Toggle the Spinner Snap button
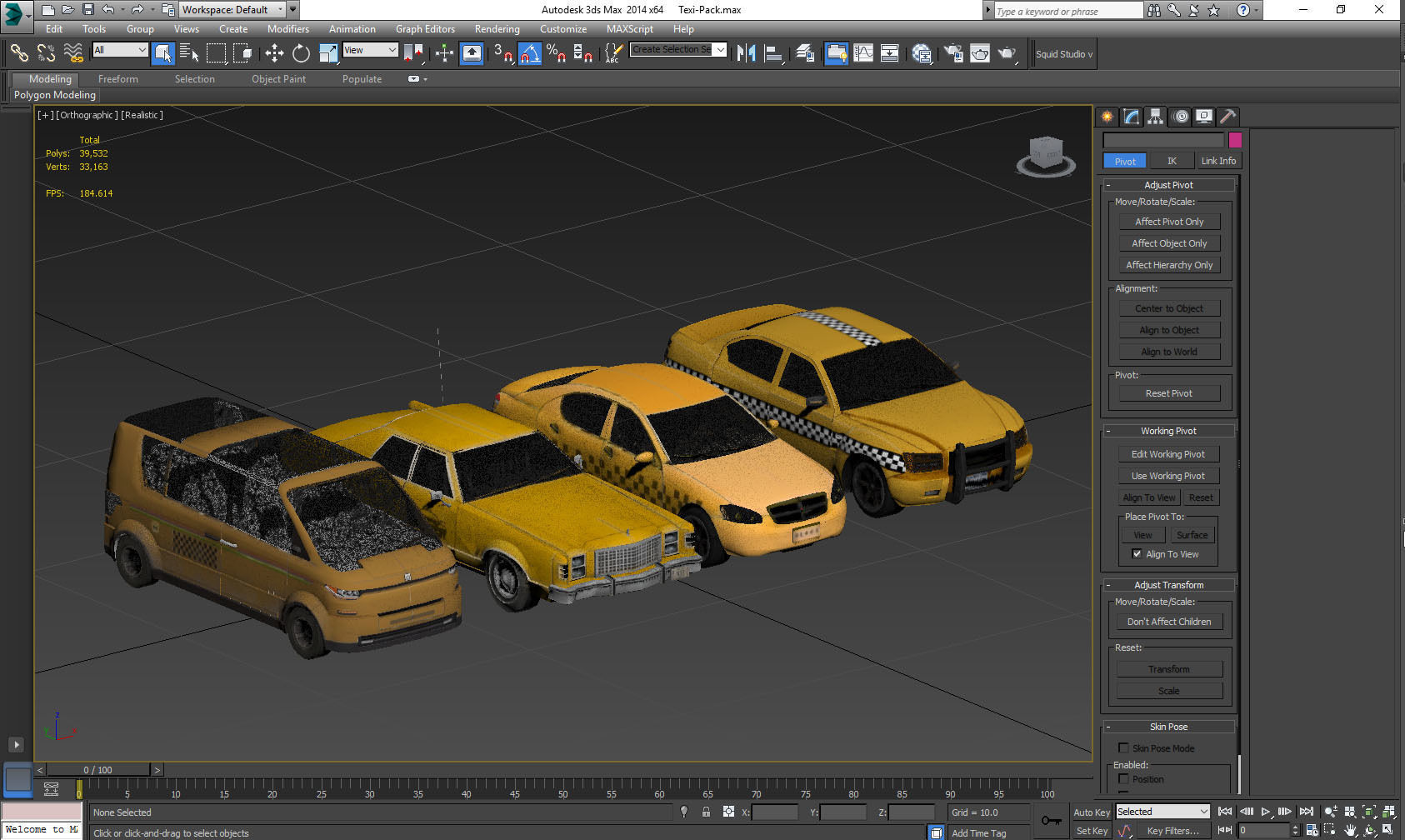The height and width of the screenshot is (840, 1405). tap(582, 53)
